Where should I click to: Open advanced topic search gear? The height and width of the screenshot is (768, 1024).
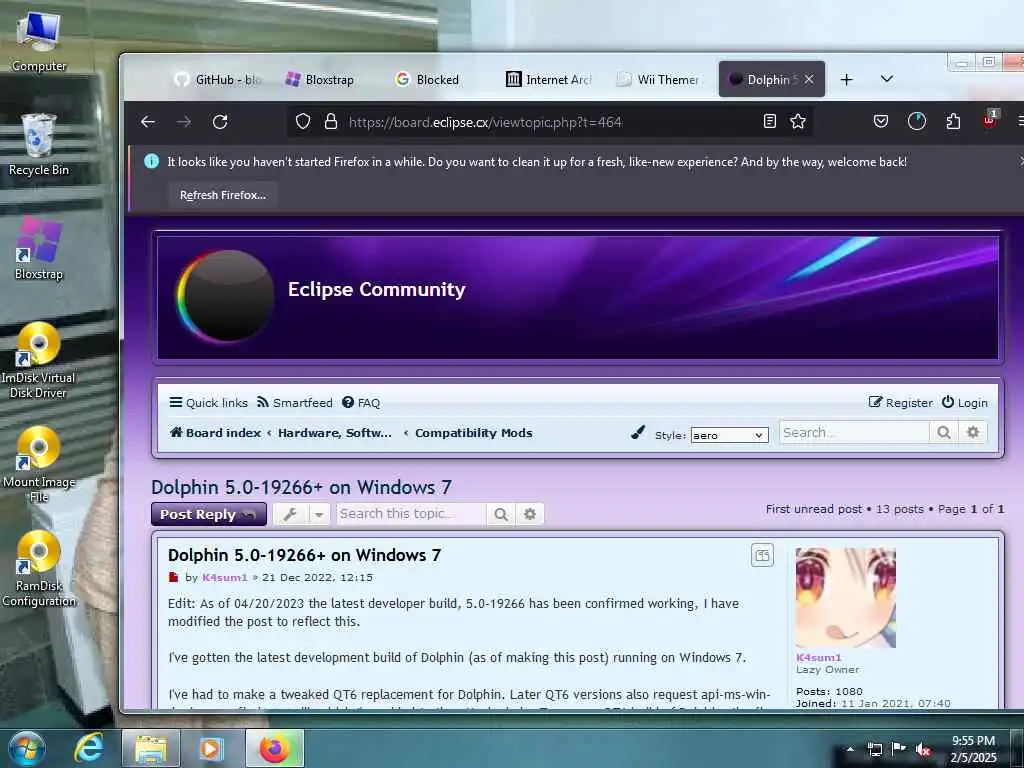point(530,514)
